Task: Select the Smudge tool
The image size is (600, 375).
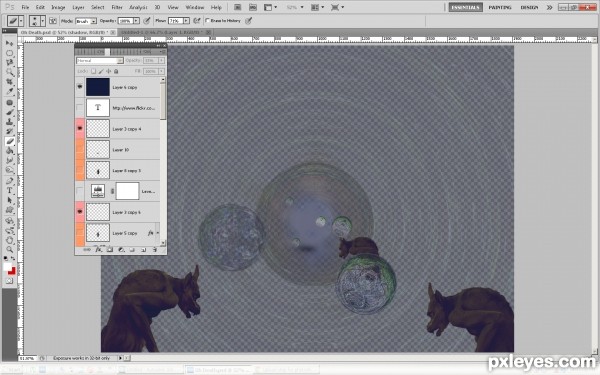Action: tap(10, 160)
